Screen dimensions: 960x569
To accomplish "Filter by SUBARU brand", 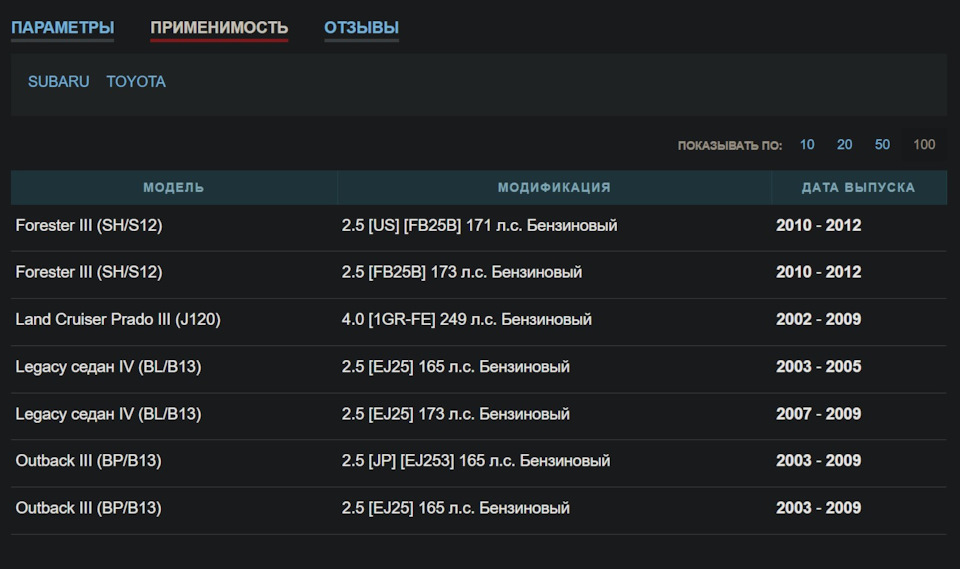I will (59, 81).
